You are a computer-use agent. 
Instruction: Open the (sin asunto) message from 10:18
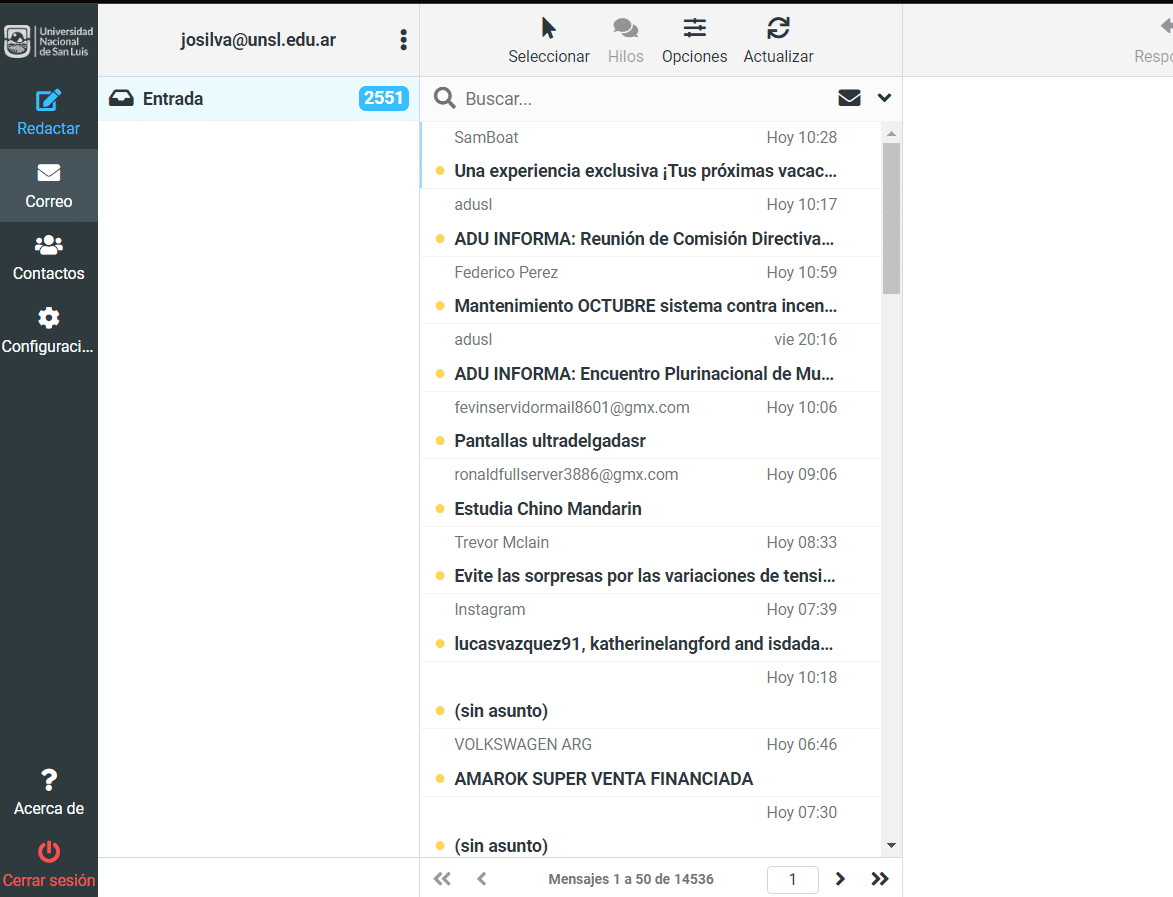coord(651,695)
